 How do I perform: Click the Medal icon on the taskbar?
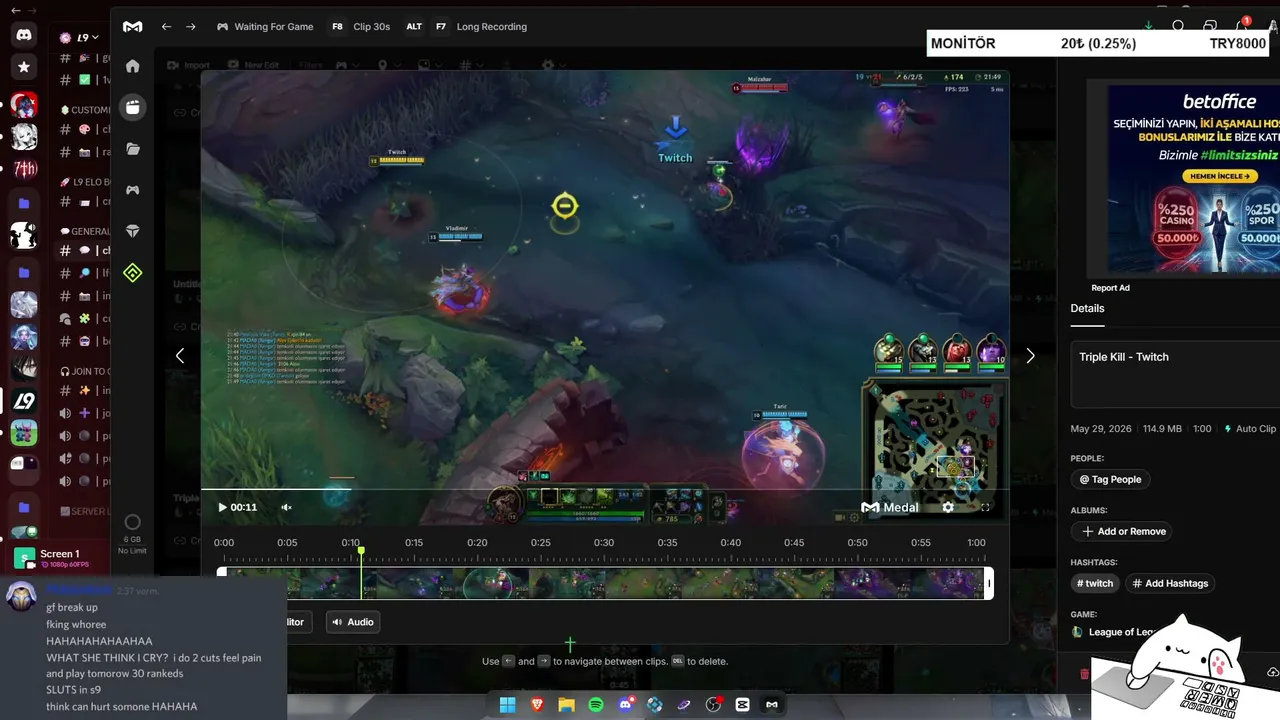pos(772,704)
